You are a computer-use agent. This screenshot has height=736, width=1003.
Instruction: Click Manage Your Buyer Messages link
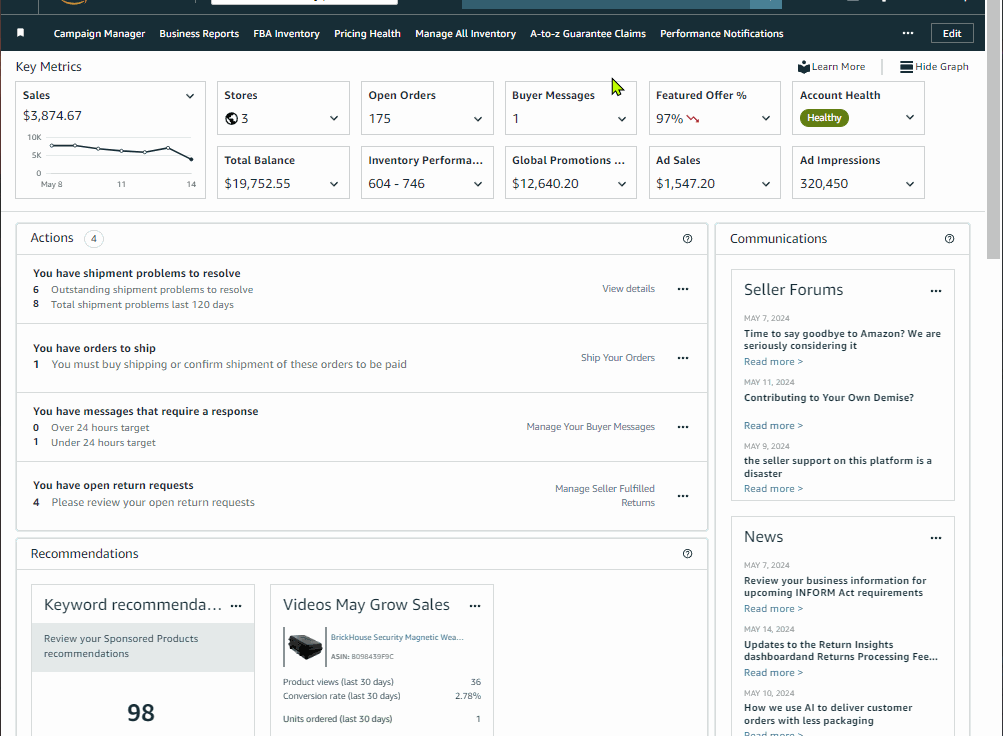pyautogui.click(x=590, y=427)
